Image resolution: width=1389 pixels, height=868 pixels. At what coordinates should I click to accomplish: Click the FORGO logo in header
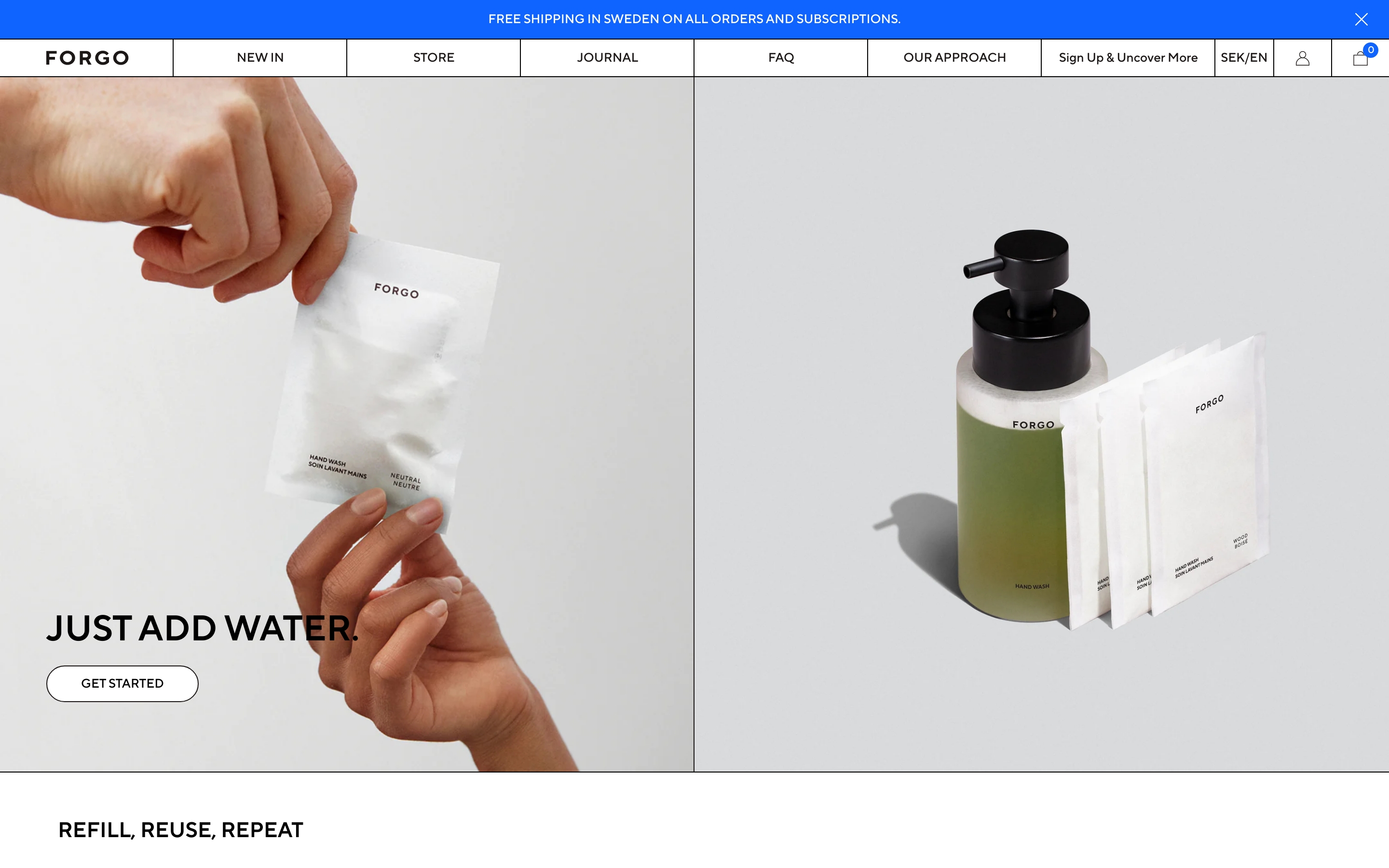87,58
